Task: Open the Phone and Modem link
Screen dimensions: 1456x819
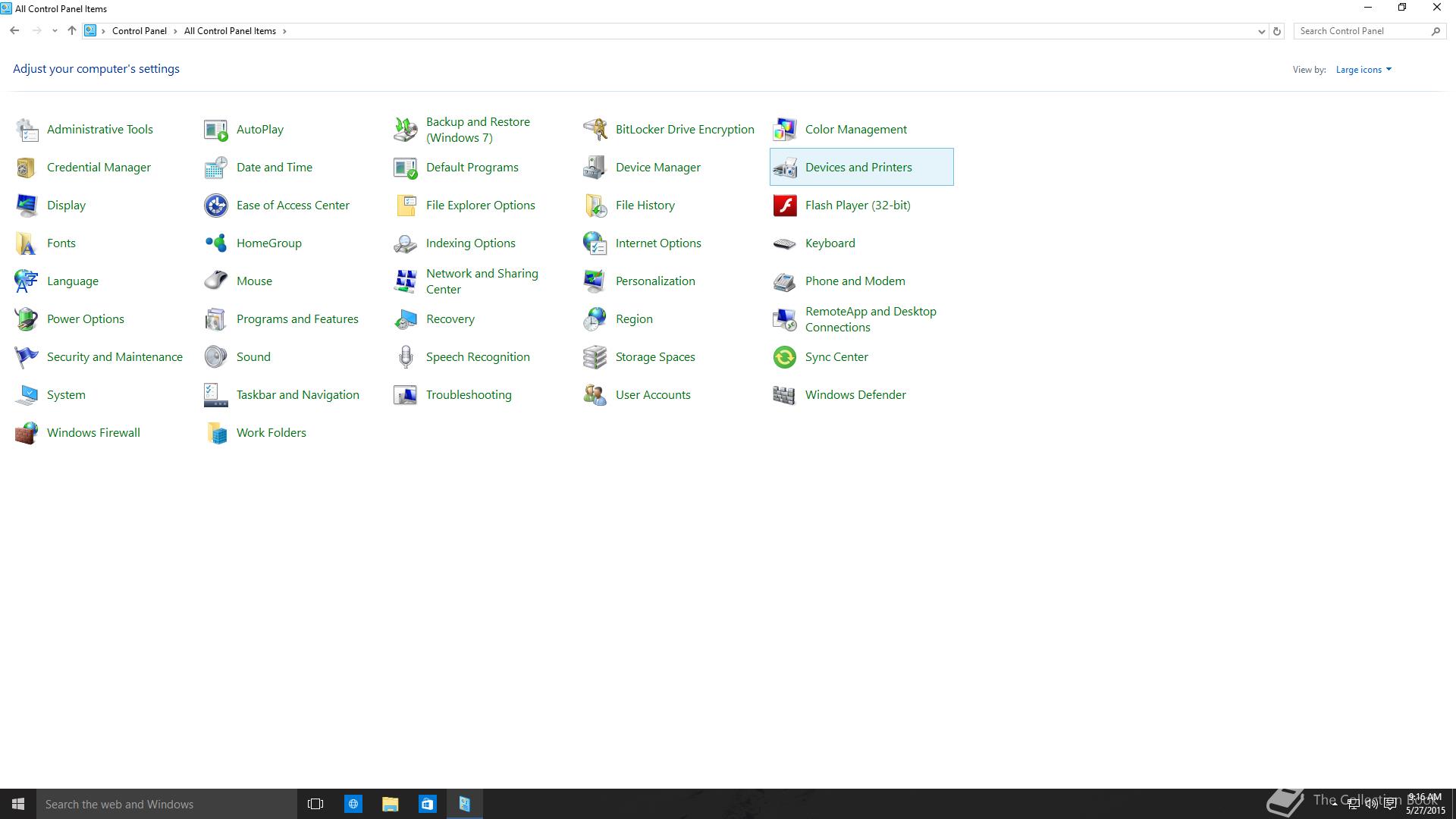Action: (x=855, y=281)
